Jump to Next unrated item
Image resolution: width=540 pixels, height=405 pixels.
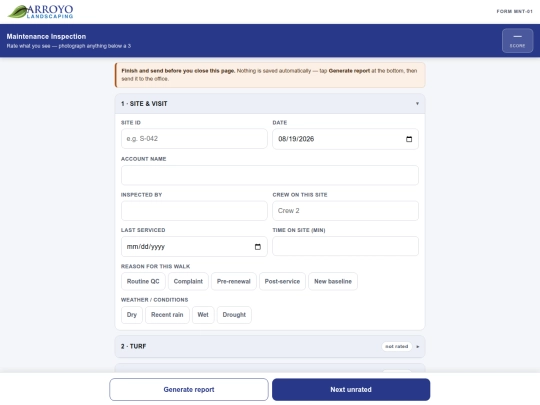pyautogui.click(x=351, y=390)
